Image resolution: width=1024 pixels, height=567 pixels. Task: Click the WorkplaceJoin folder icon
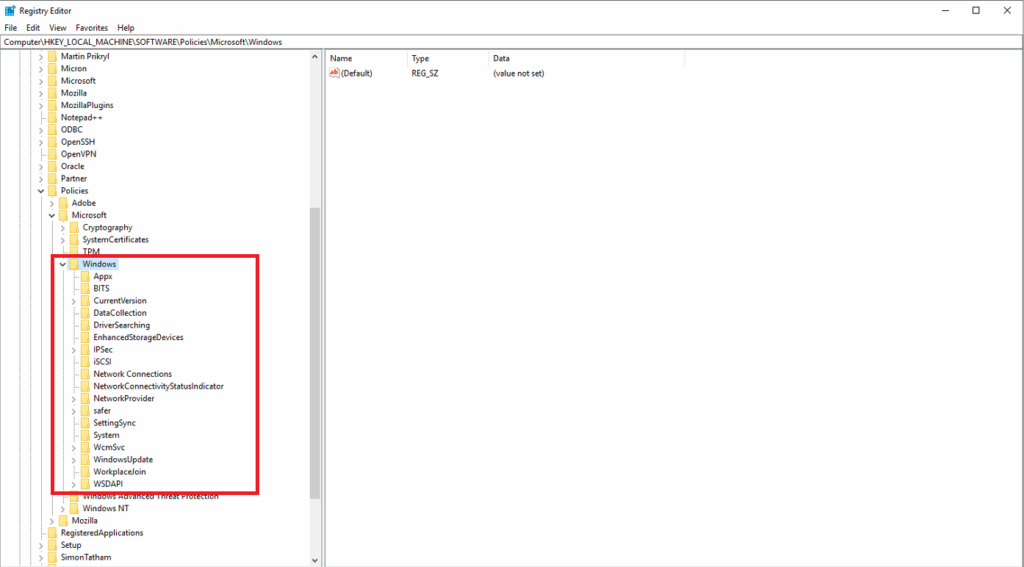pos(85,472)
